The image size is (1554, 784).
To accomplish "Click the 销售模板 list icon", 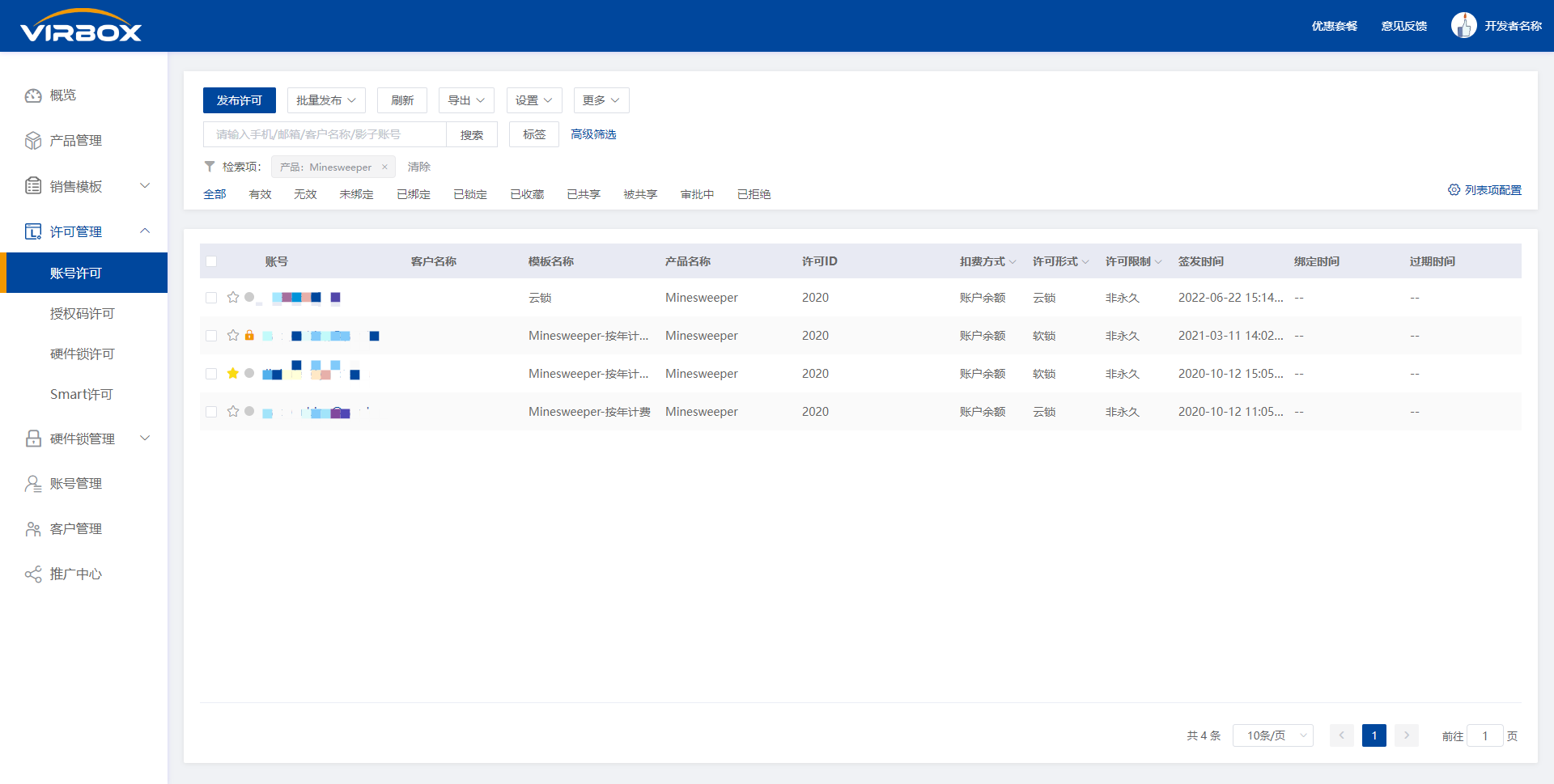I will [x=33, y=186].
